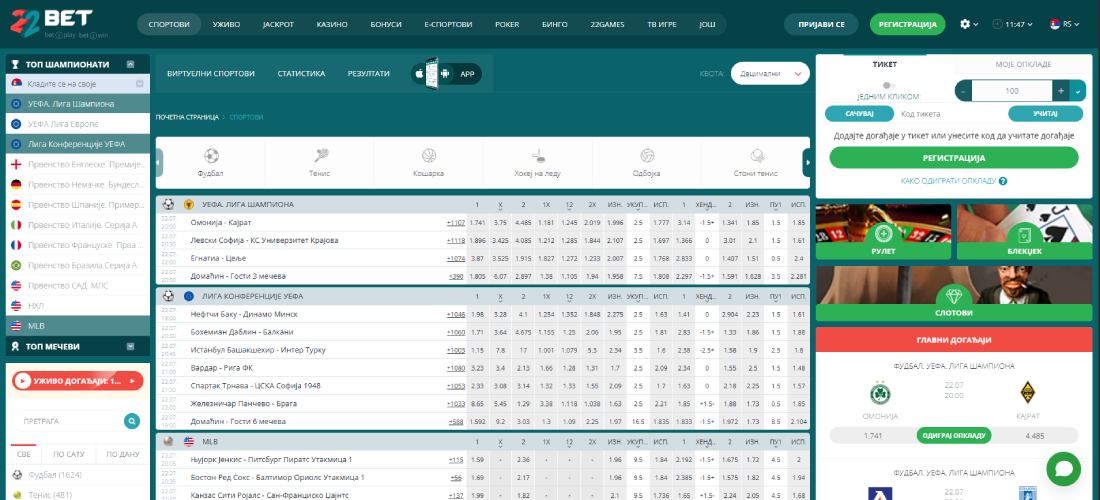
Task: Open СПОРТОВИ main menu item
Action: (169, 25)
